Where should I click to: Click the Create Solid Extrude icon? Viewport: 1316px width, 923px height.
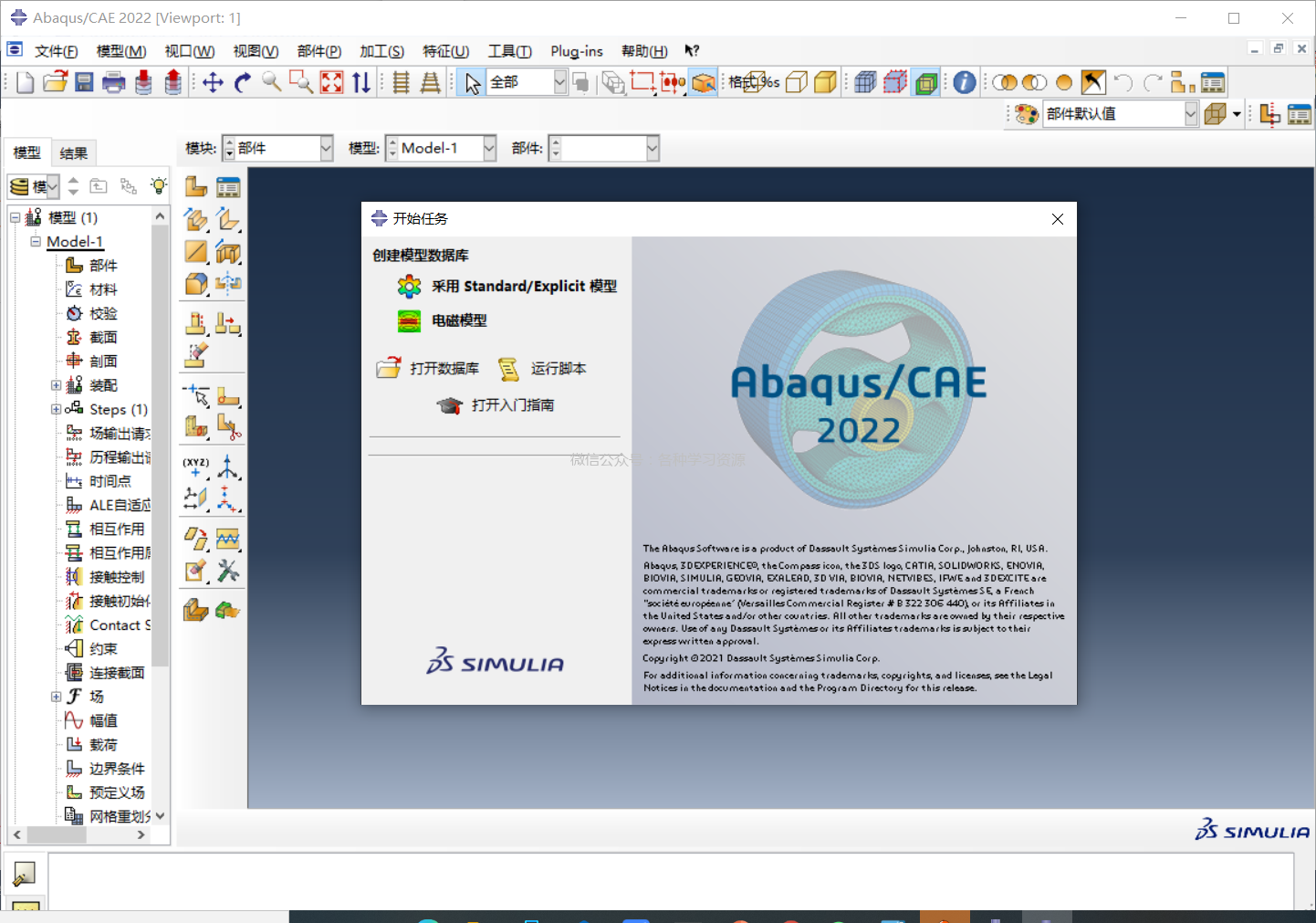196,219
